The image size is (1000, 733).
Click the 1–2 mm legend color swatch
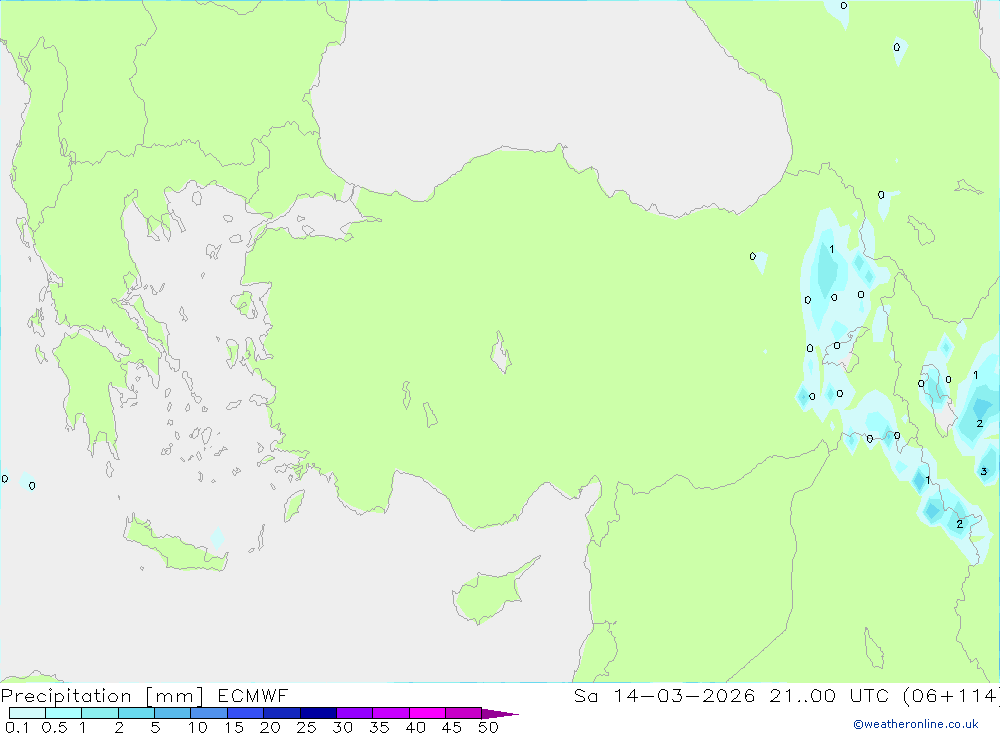click(100, 713)
